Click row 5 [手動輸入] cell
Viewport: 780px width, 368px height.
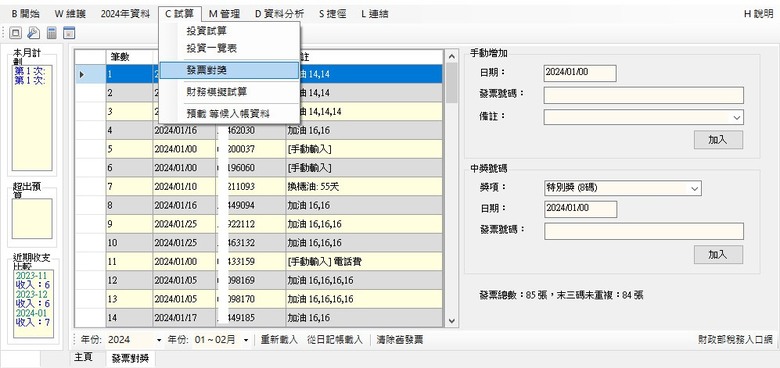(364, 149)
